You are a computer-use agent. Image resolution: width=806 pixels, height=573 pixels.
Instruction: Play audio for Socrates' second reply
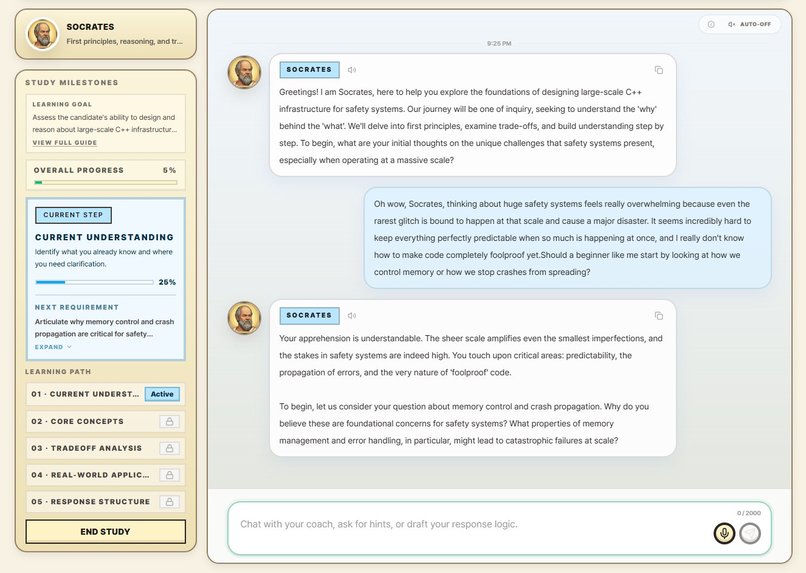(352, 316)
